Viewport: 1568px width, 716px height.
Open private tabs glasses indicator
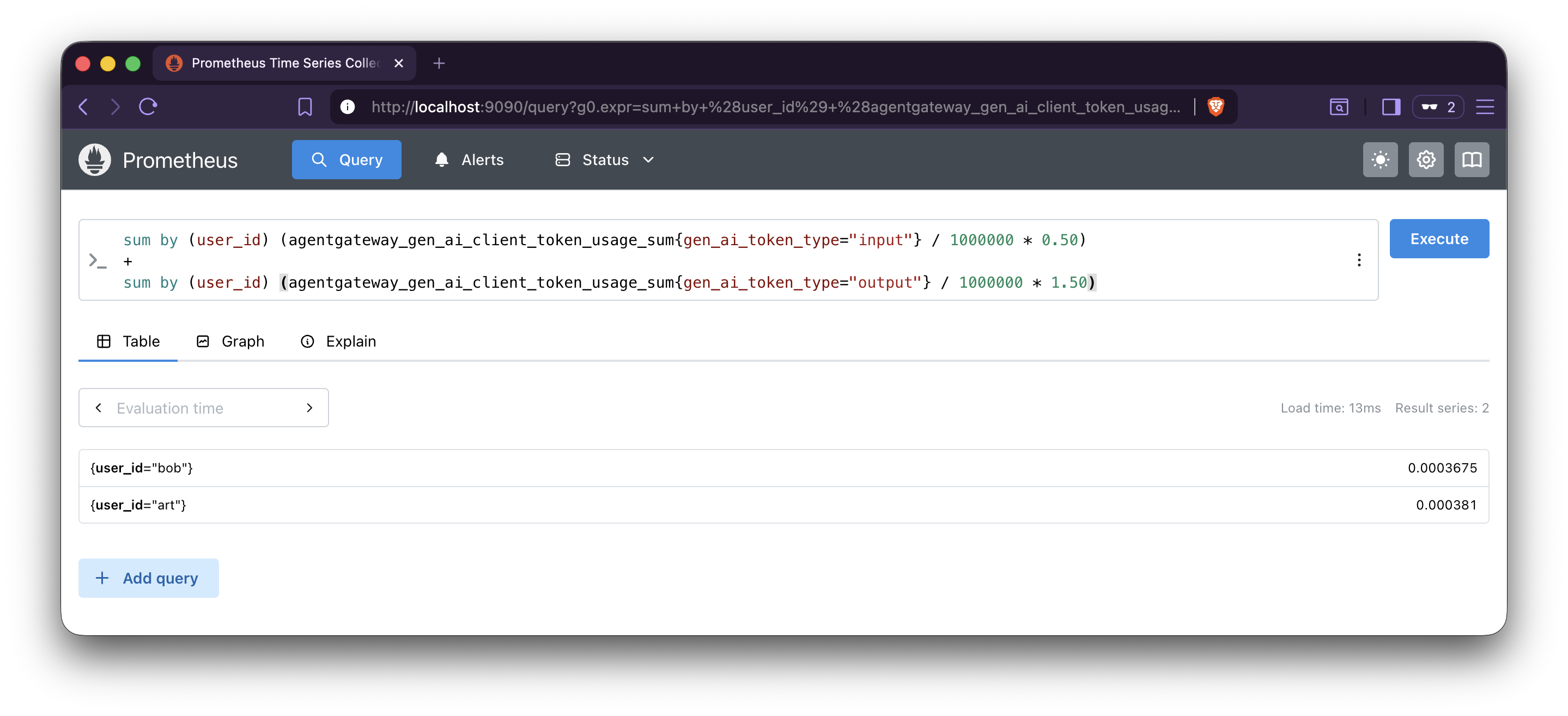(1438, 107)
